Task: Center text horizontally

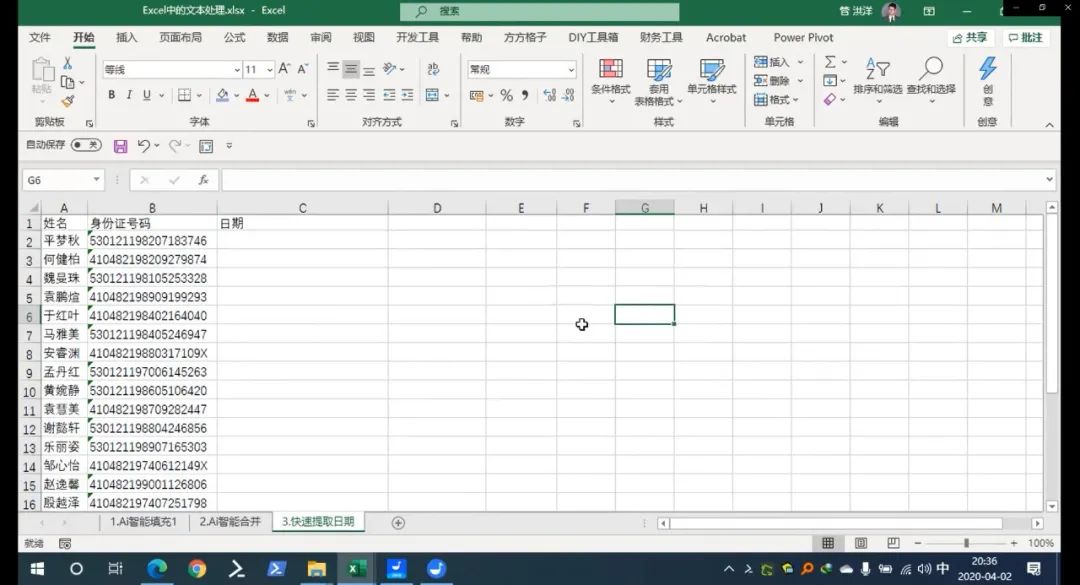Action: click(x=351, y=95)
